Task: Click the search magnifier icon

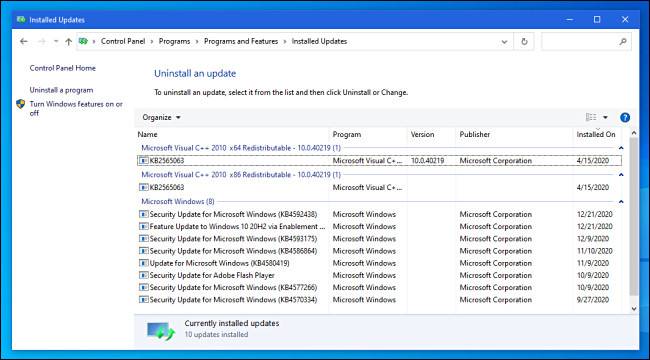Action: click(623, 41)
